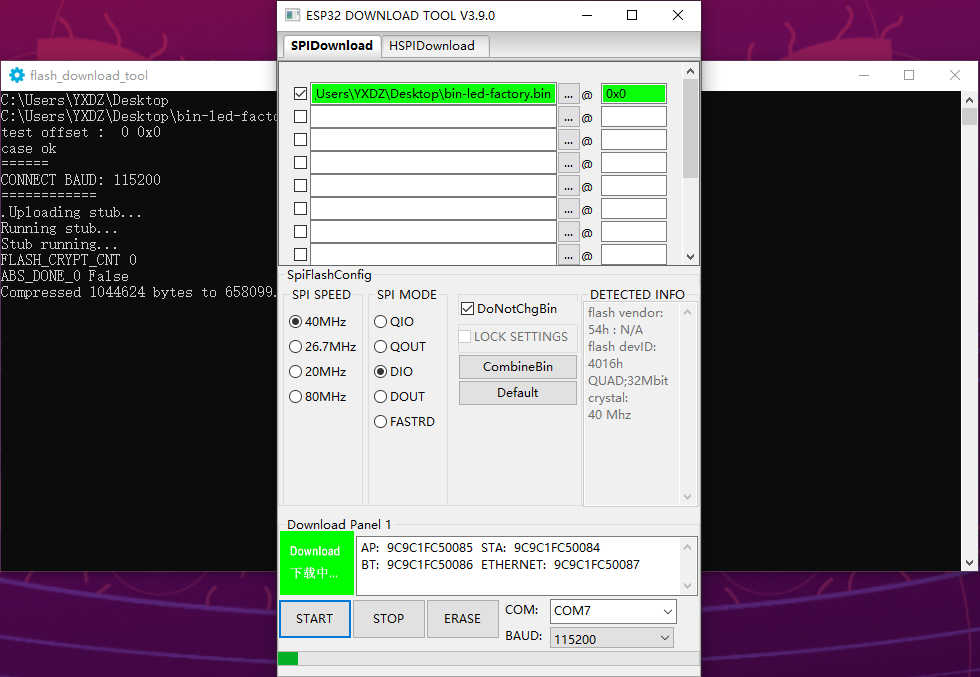
Task: Choose DIO SPI mode
Action: [393, 371]
